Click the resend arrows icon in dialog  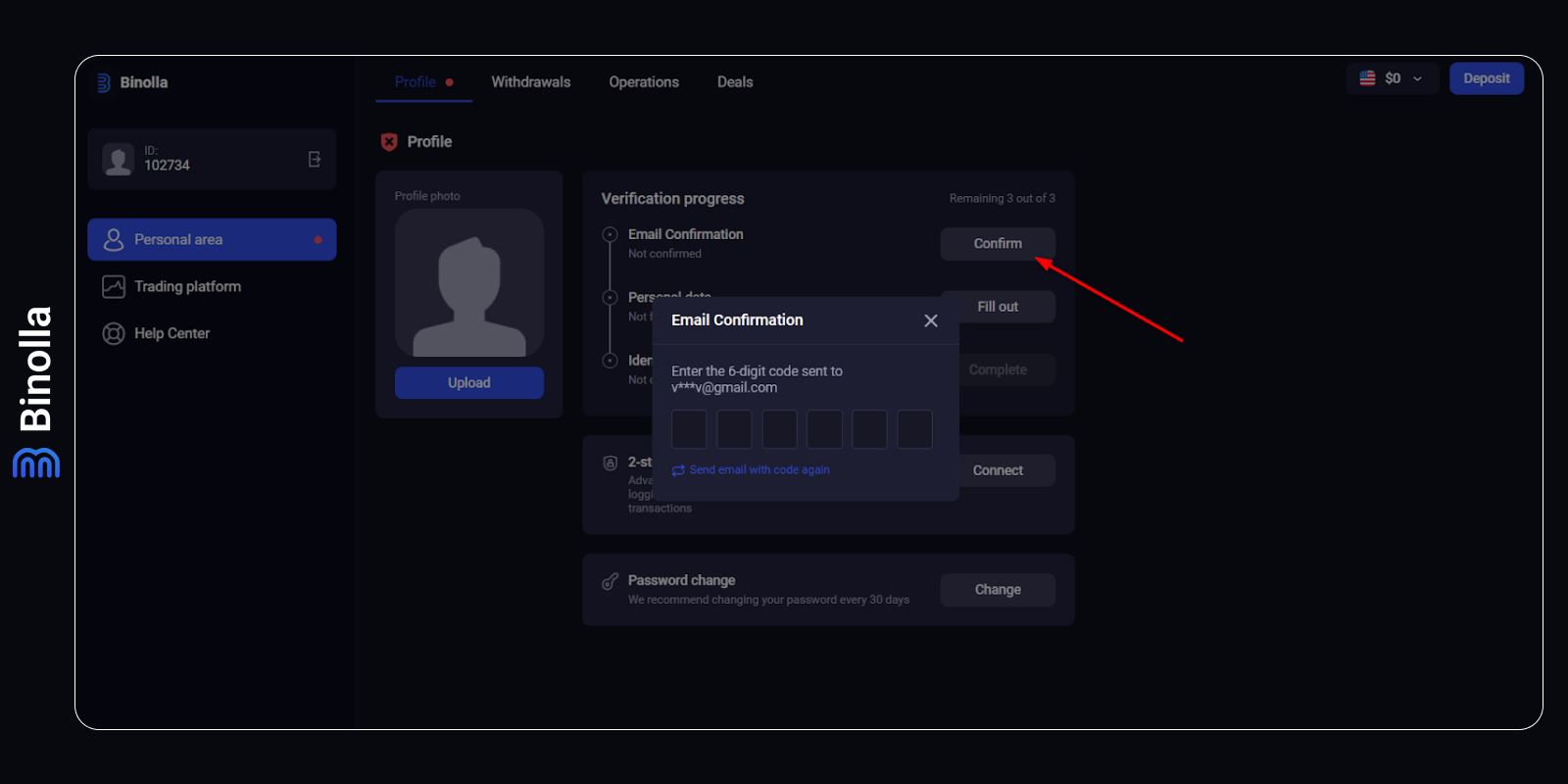(678, 470)
